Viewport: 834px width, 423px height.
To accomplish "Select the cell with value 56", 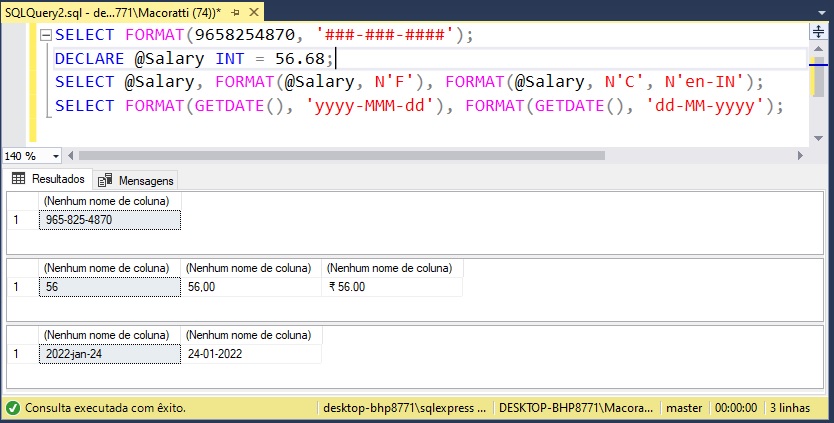I will point(110,287).
